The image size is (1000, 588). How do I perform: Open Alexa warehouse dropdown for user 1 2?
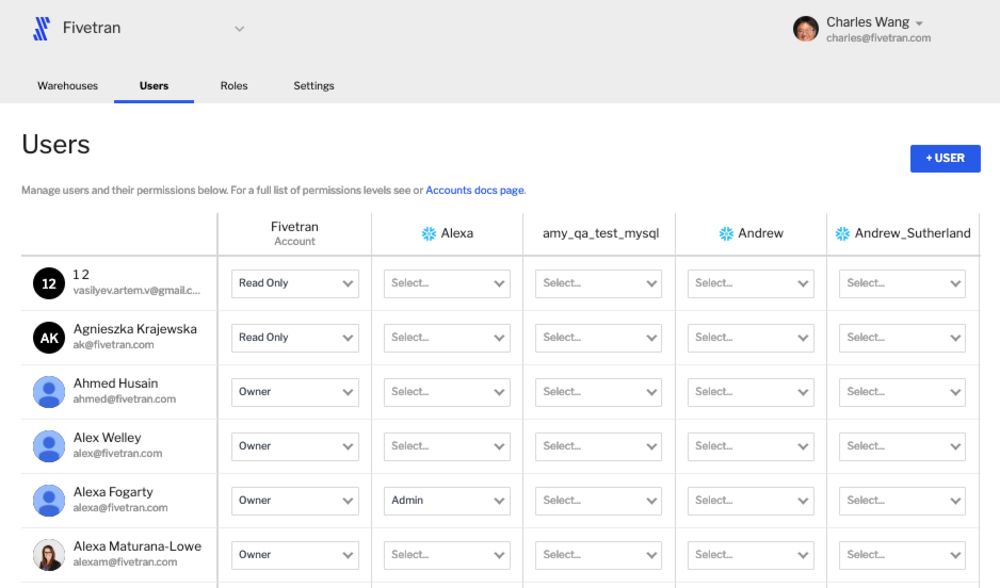[x=446, y=283]
